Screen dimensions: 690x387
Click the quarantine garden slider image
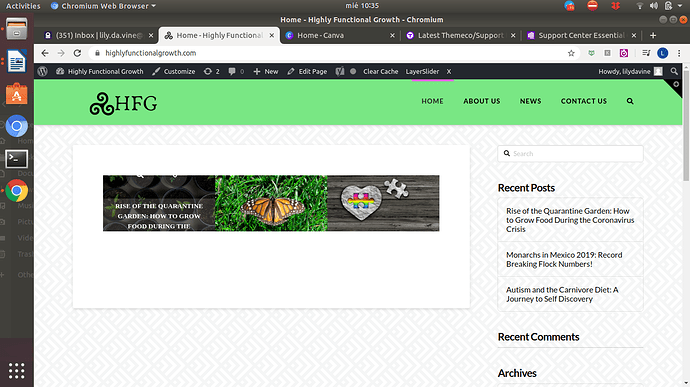pos(159,203)
